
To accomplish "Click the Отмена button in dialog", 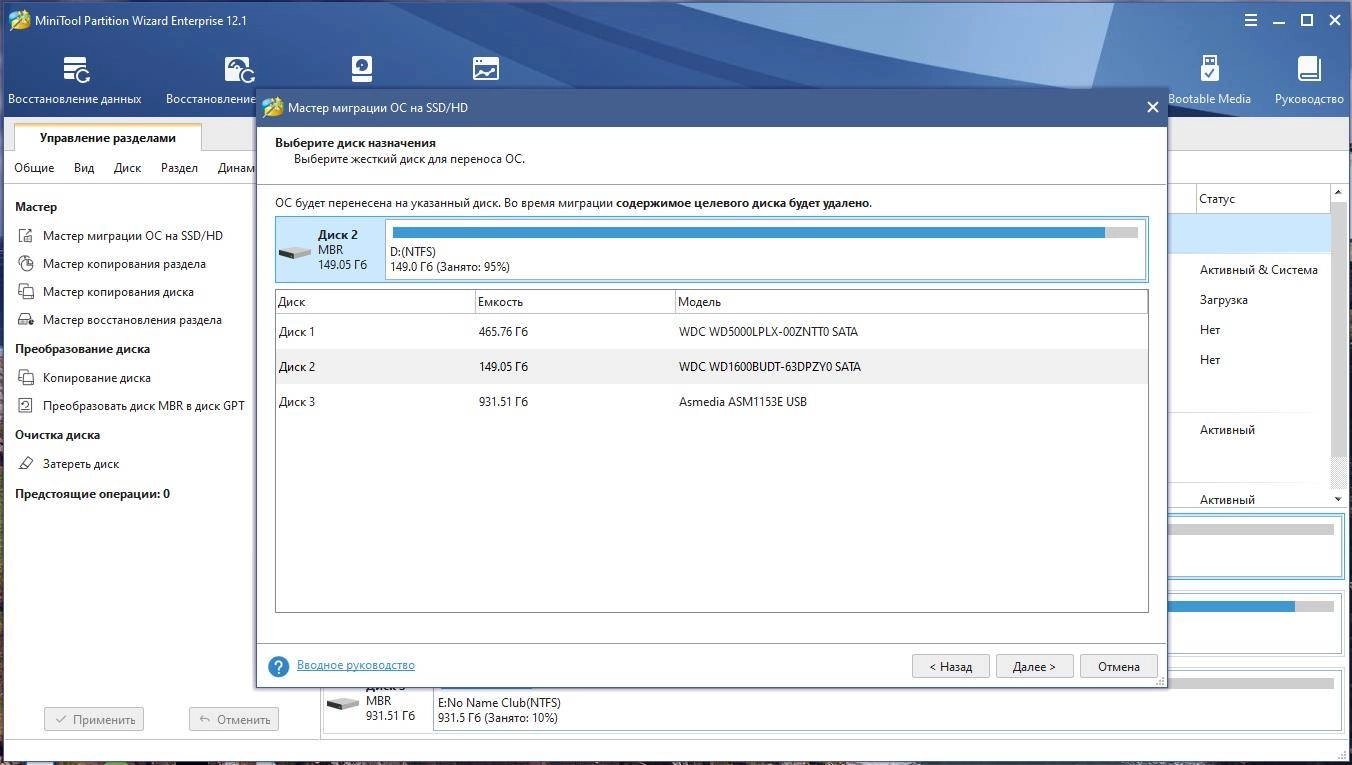I will 1118,666.
